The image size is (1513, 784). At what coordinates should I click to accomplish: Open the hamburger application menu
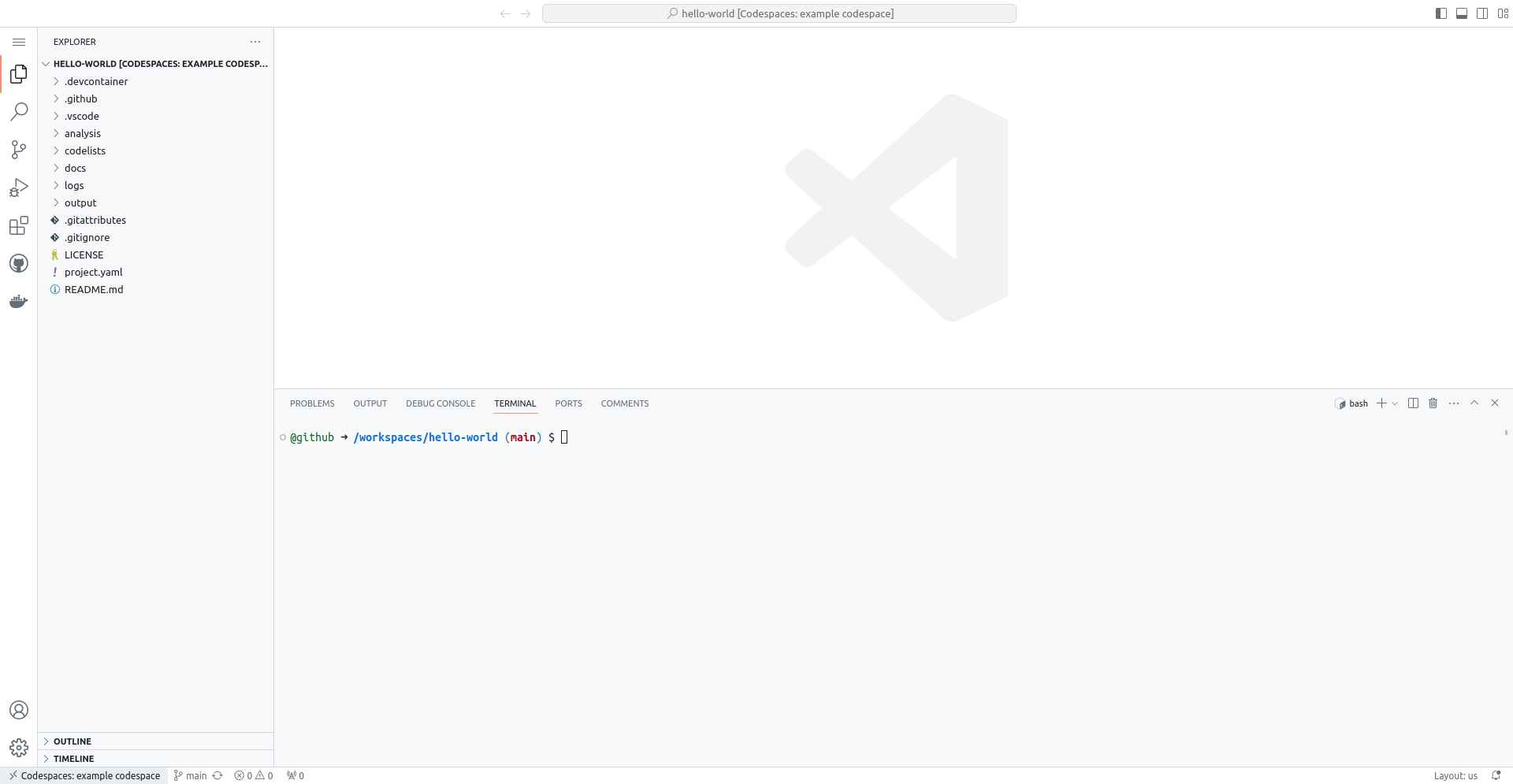pos(19,42)
